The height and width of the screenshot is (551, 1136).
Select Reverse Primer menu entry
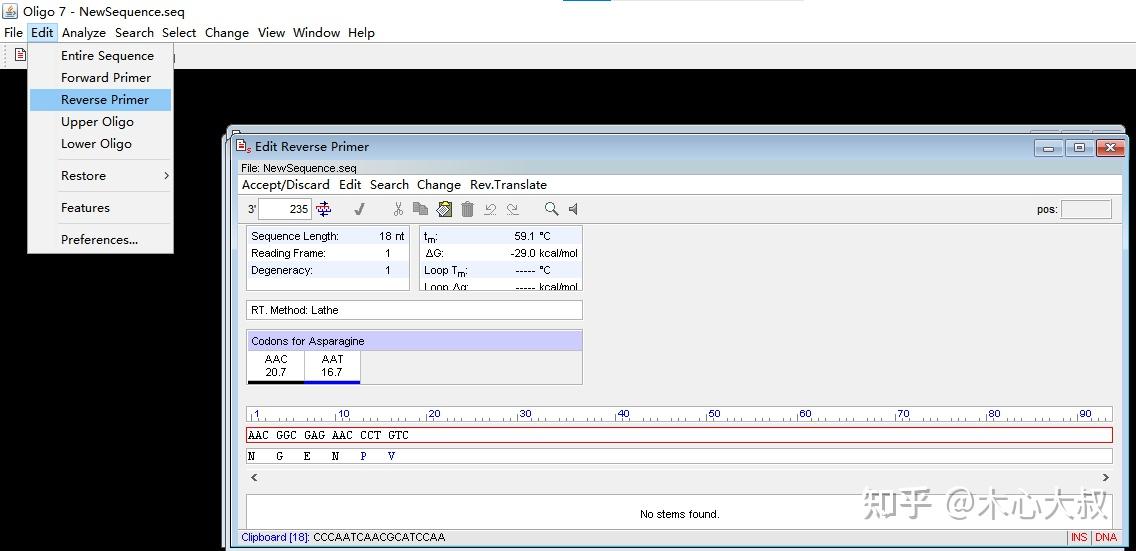coord(100,100)
